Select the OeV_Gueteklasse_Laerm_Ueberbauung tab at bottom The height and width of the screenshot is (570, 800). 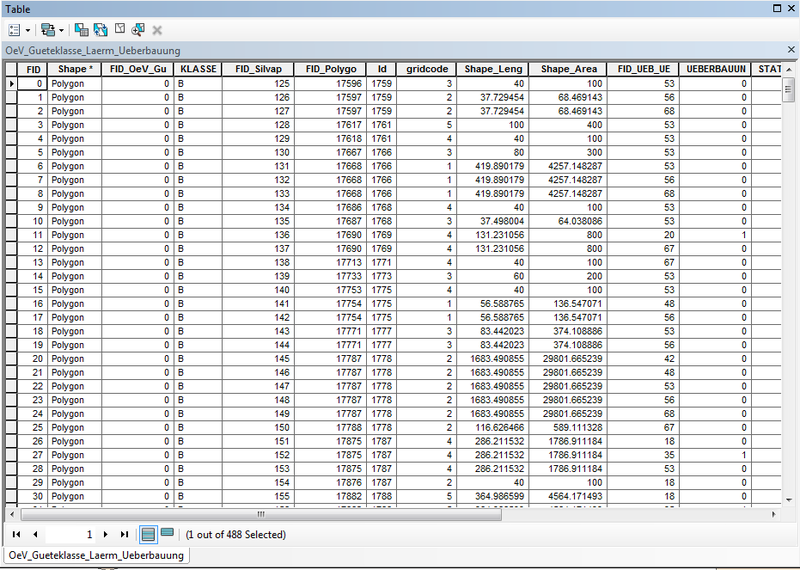[x=96, y=555]
